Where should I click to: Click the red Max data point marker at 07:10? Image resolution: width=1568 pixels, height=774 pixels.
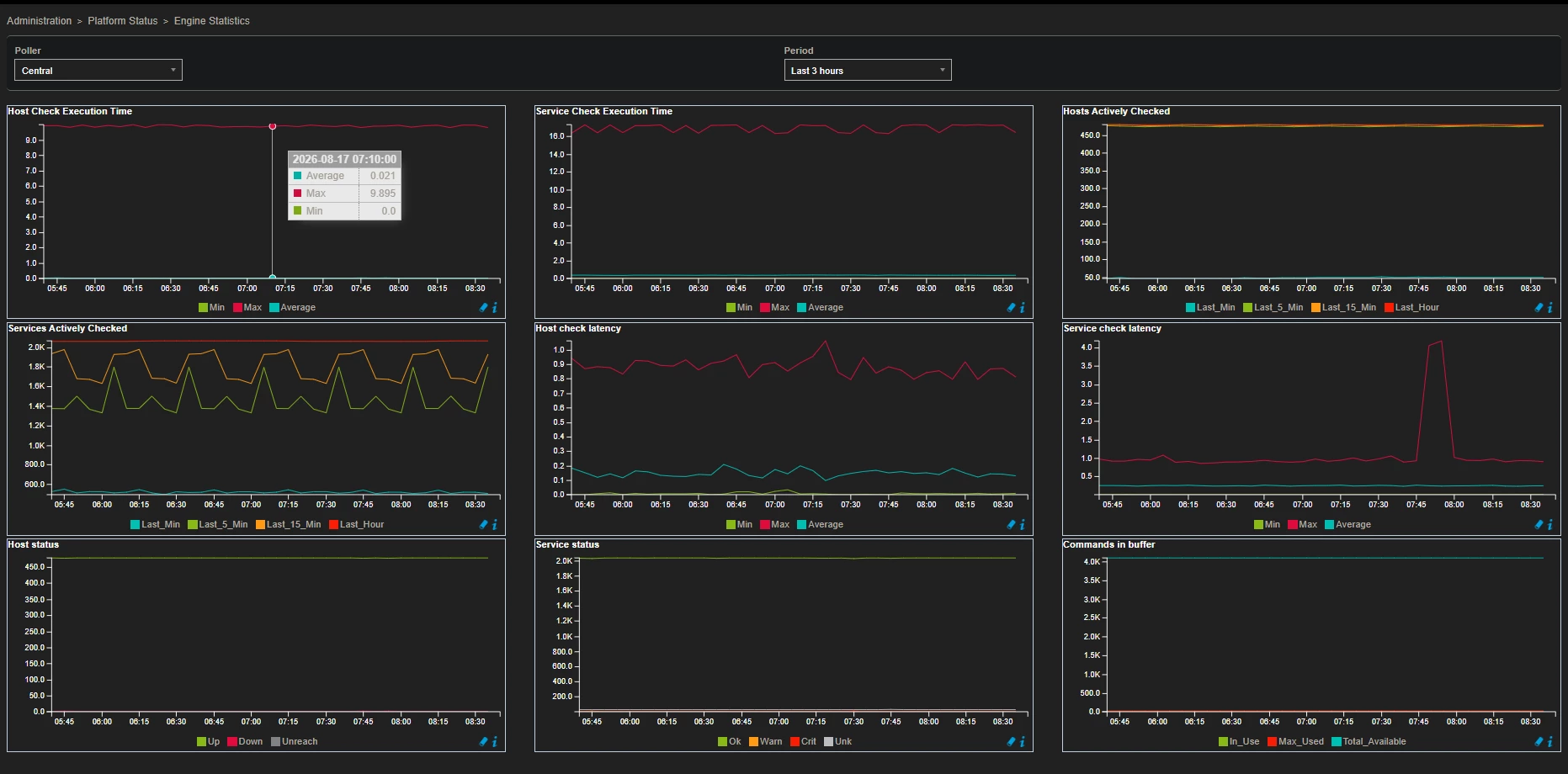click(273, 126)
